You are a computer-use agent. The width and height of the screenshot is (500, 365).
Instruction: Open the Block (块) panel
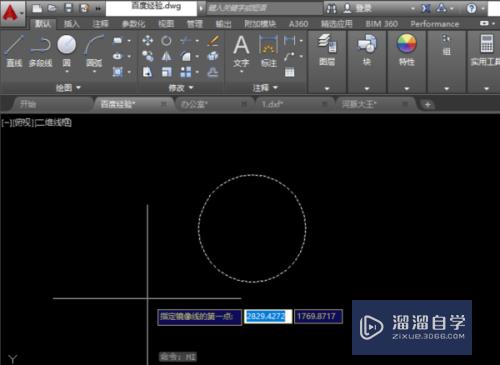[x=367, y=49]
